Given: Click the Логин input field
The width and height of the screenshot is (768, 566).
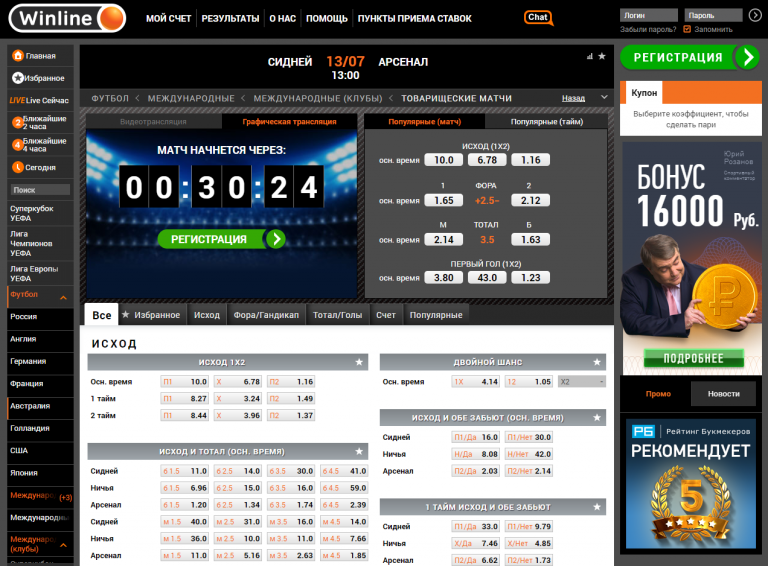Looking at the screenshot, I should pyautogui.click(x=647, y=15).
